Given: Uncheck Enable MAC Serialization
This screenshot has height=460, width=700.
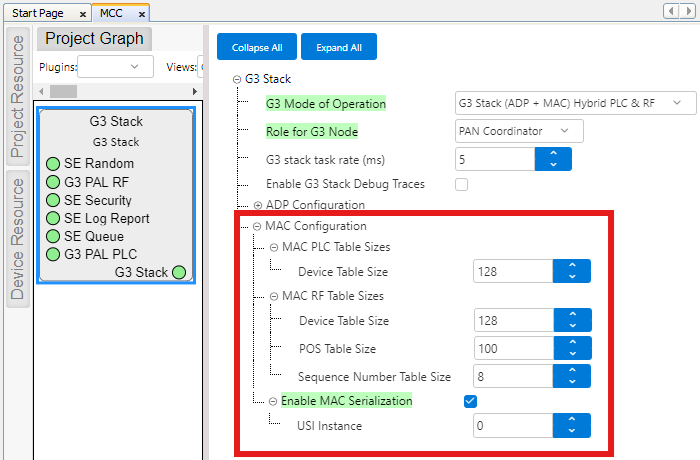Looking at the screenshot, I should (x=471, y=401).
